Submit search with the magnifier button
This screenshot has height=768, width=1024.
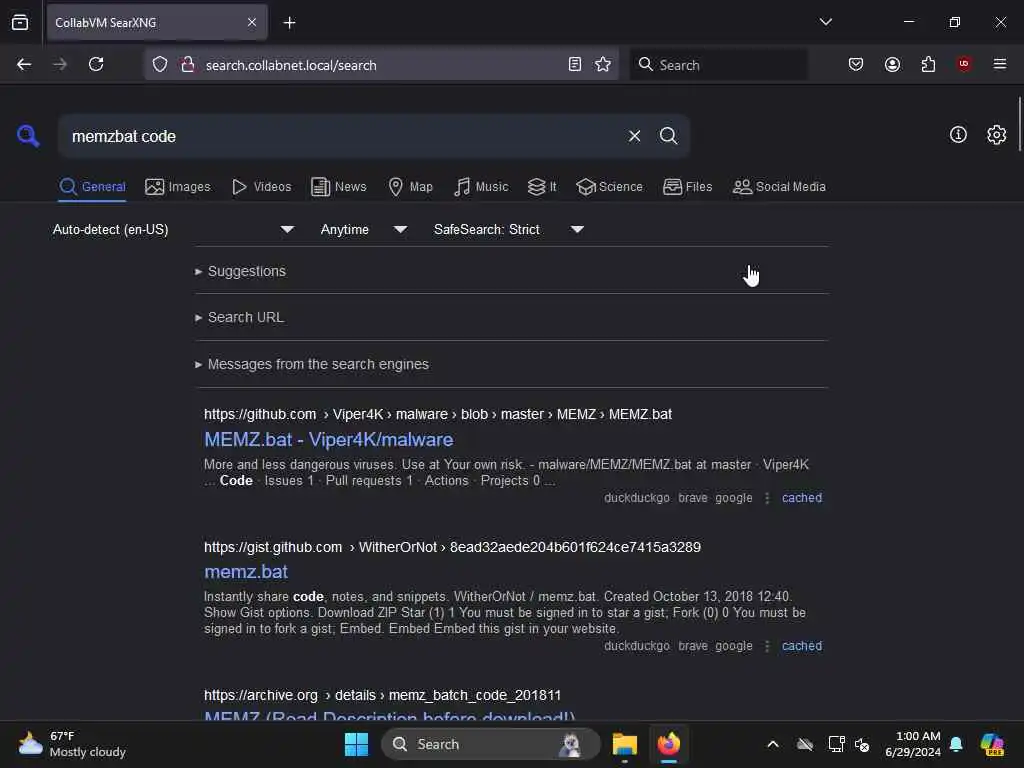coord(668,136)
